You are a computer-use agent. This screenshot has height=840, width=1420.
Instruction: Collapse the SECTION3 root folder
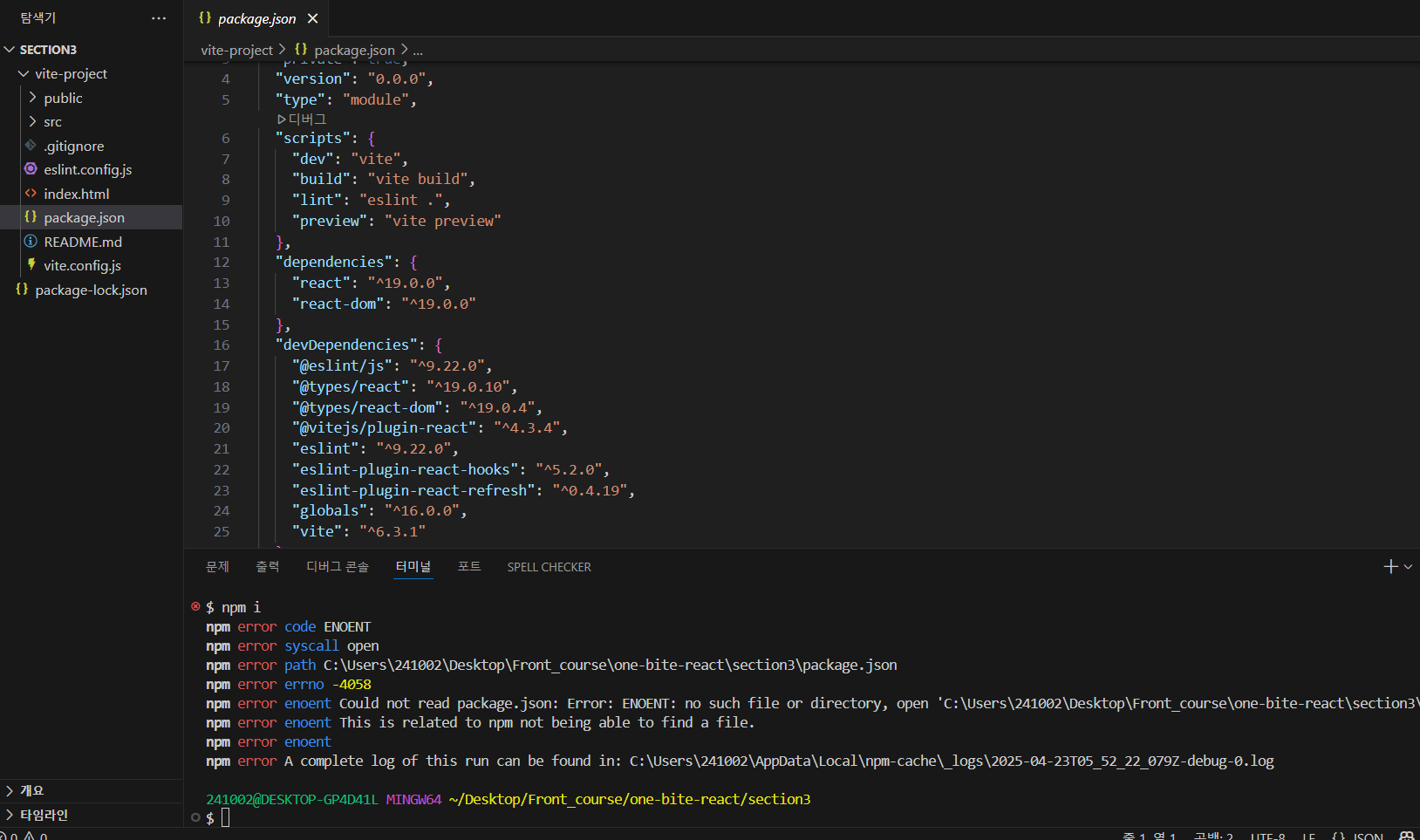click(x=10, y=50)
